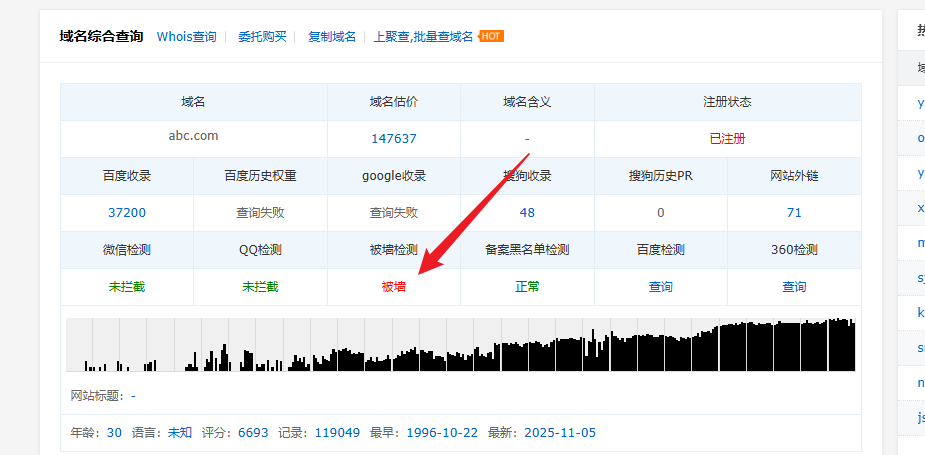The width and height of the screenshot is (925, 455).
Task: Open the Whois查询 link
Action: tap(186, 37)
